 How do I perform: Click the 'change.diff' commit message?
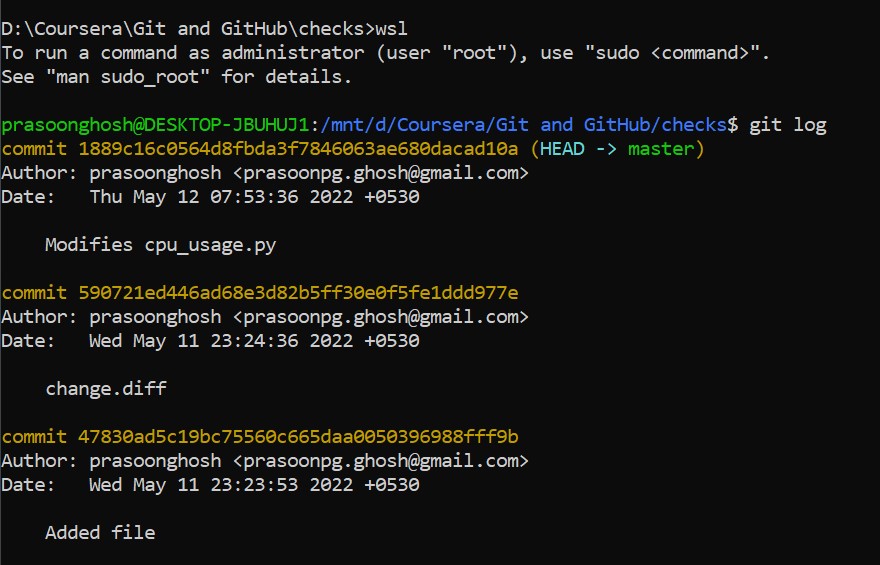pos(106,388)
